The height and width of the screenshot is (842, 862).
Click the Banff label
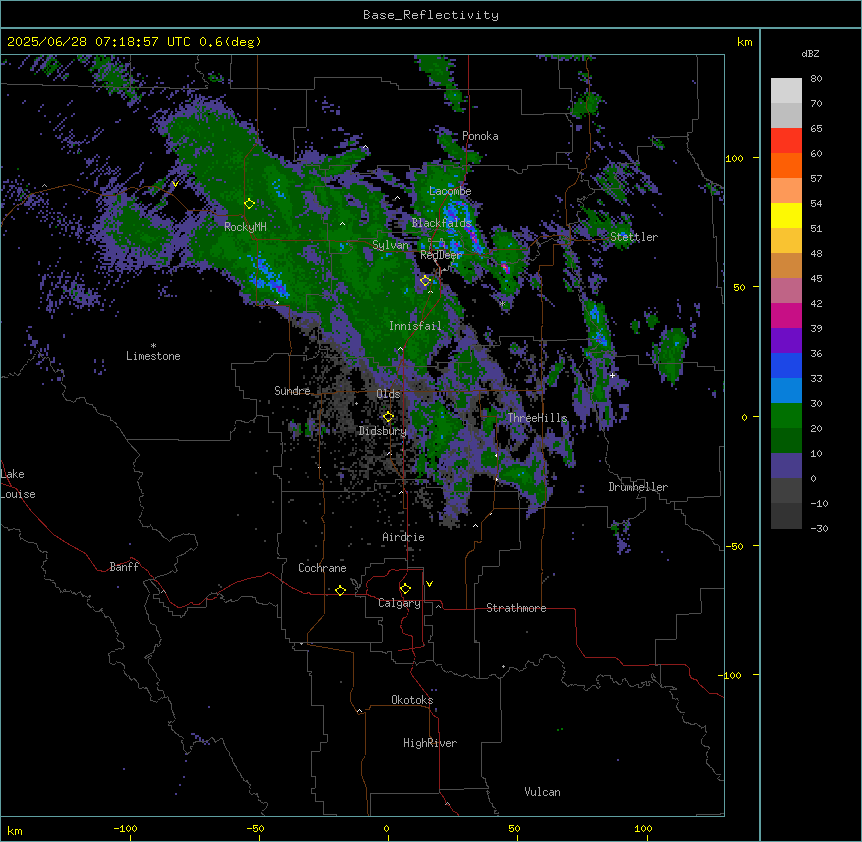pos(124,567)
